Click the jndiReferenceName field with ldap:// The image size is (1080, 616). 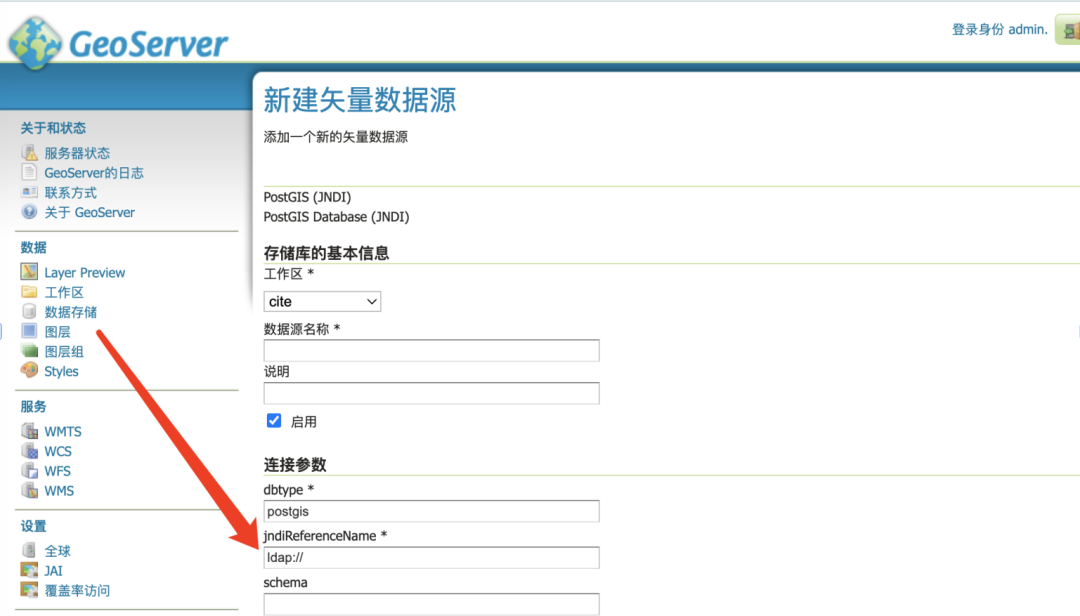tap(431, 557)
